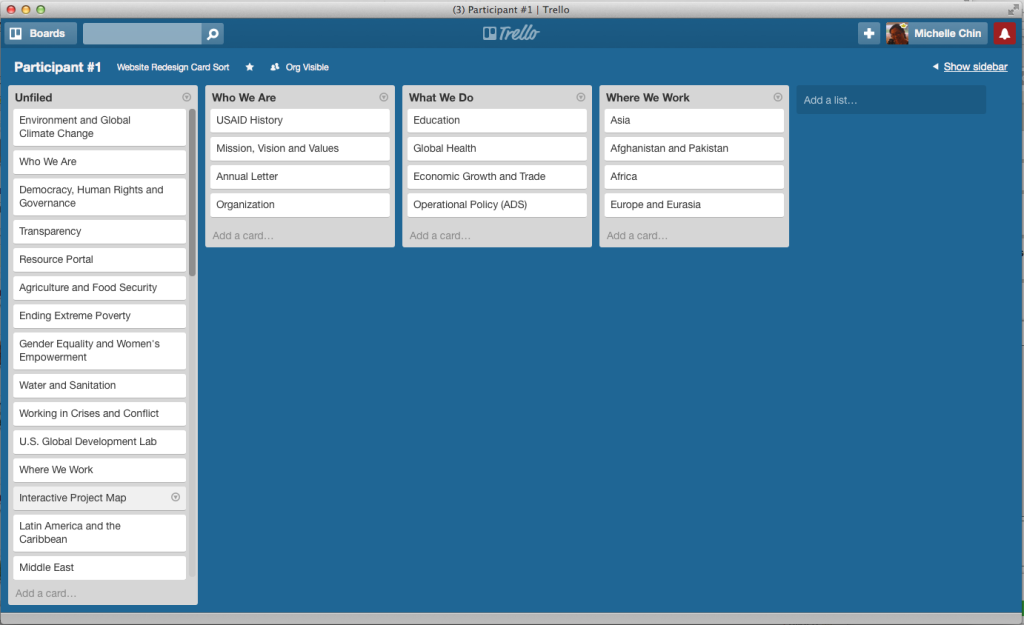The image size is (1024, 625).
Task: Open the Annual Letter card
Action: pyautogui.click(x=300, y=176)
